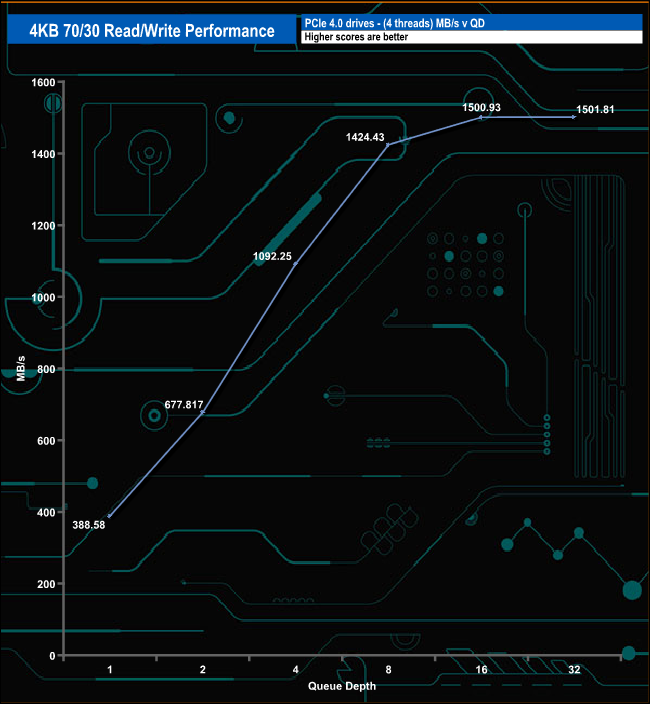Click the queue depth 4 x-axis label
Screen dimensions: 650x704
coord(295,670)
